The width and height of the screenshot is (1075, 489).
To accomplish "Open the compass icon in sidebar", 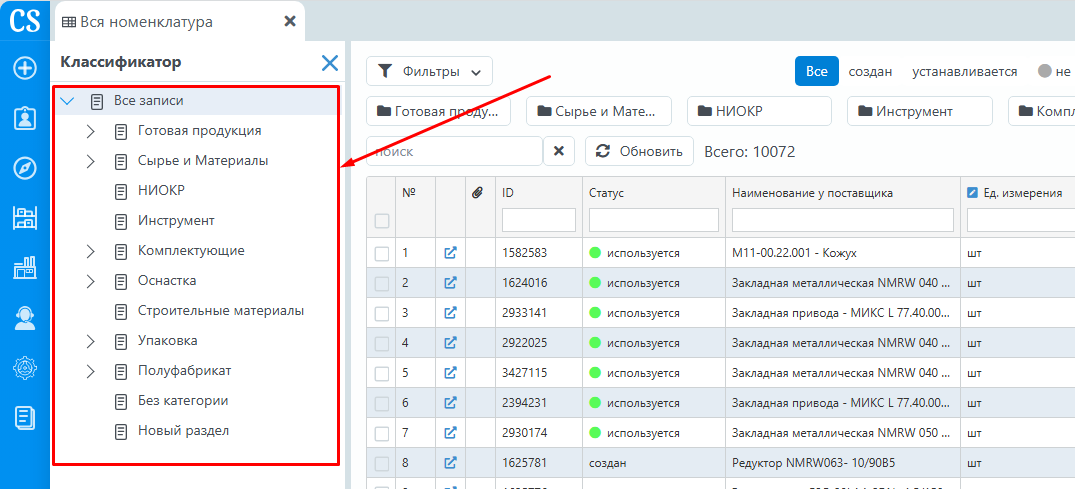I will tap(25, 168).
